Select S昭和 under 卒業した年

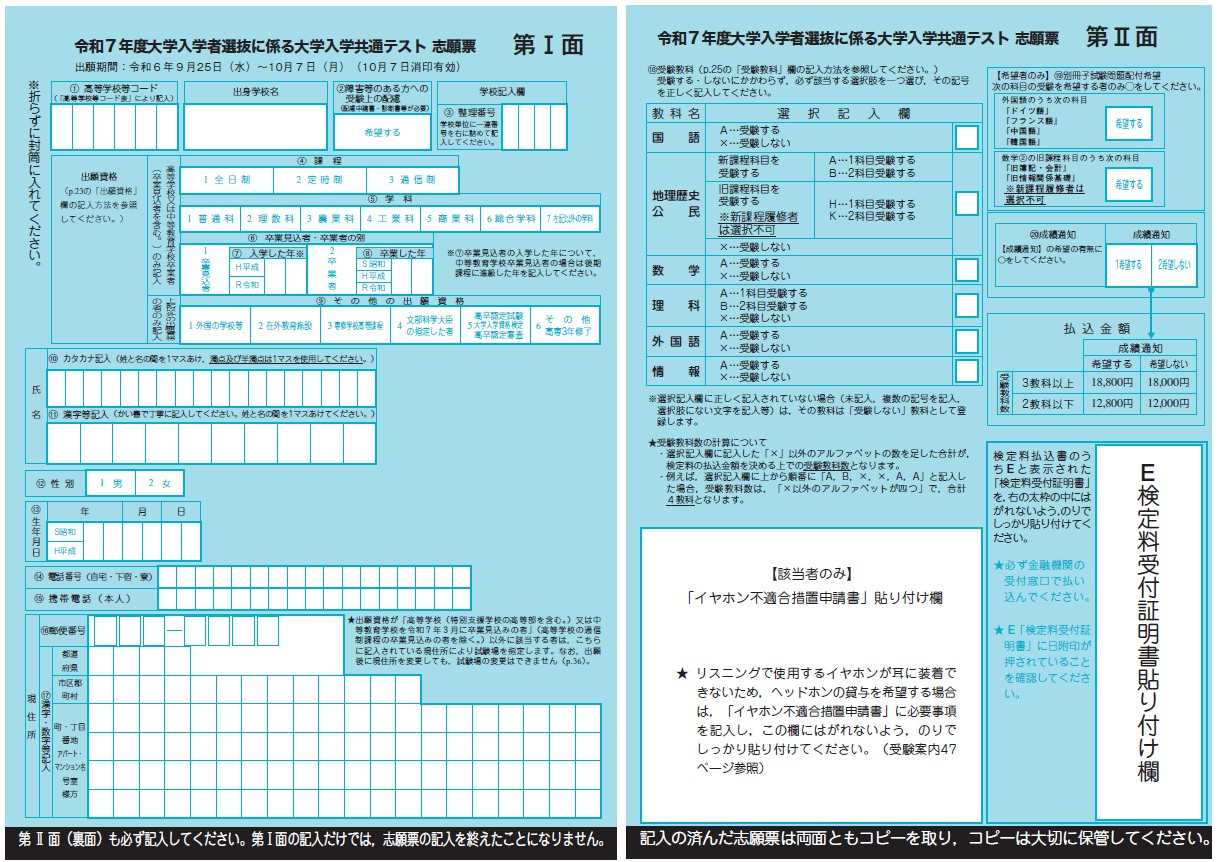coord(372,263)
